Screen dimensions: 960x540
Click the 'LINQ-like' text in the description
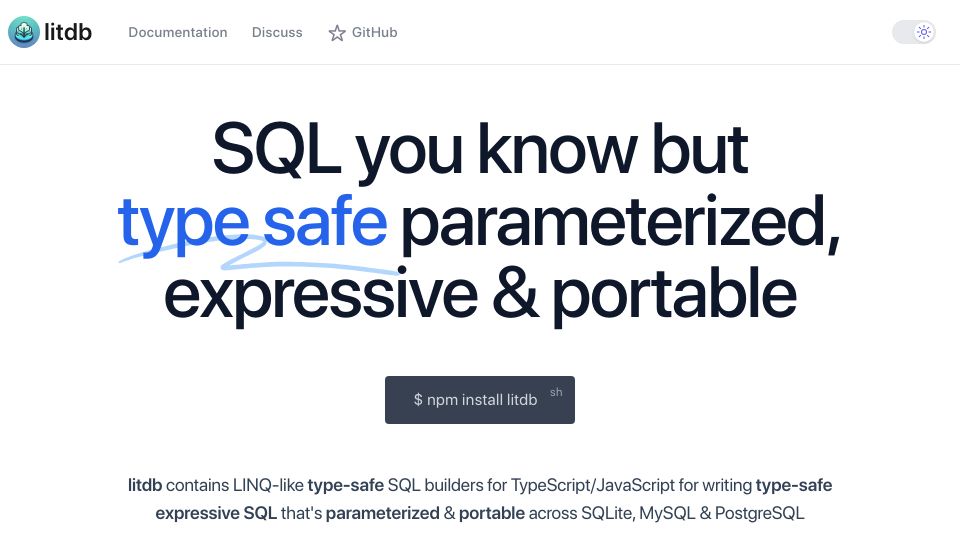[x=268, y=486]
